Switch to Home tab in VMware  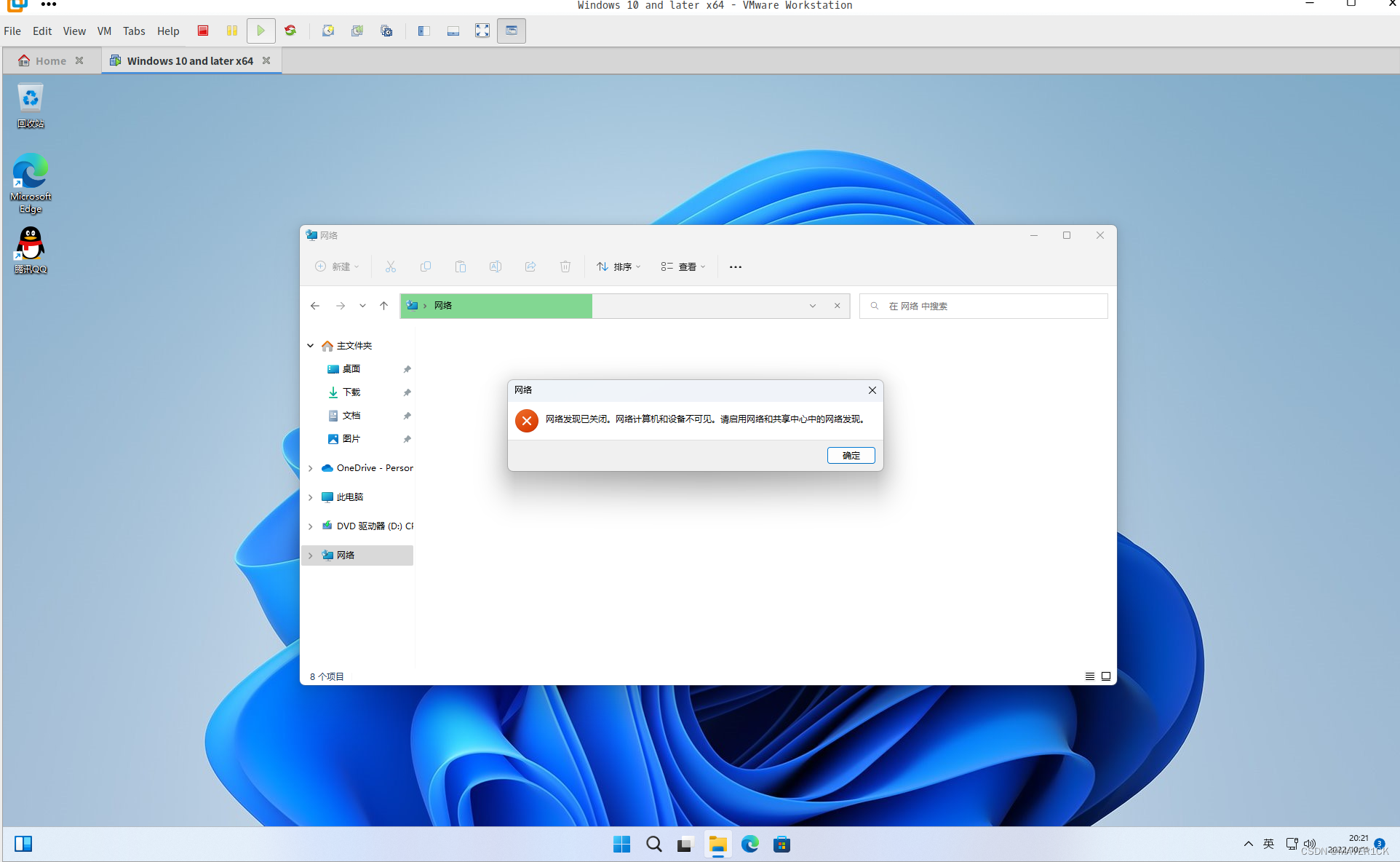tap(50, 61)
